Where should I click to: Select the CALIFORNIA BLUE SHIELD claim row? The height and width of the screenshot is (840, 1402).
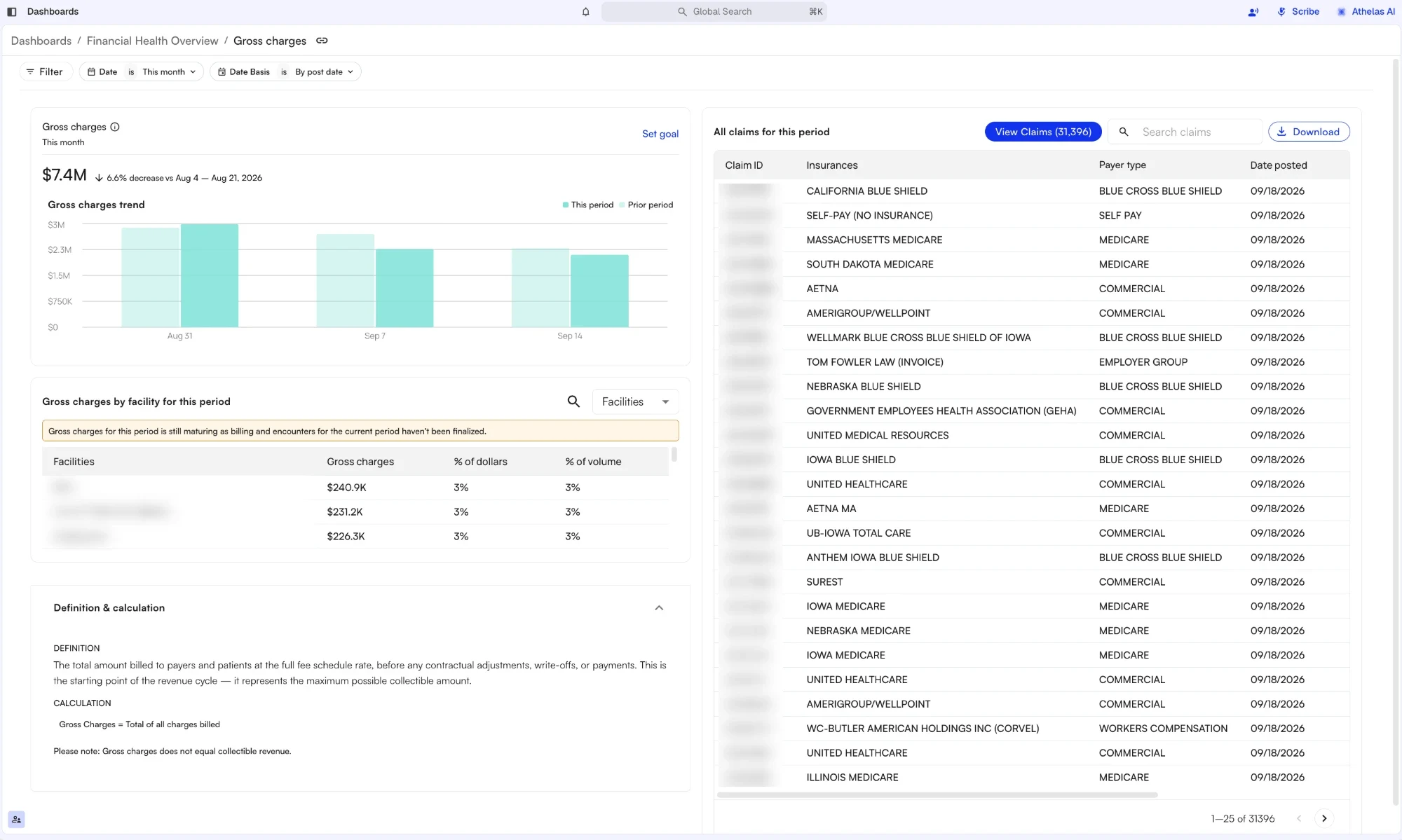point(1032,191)
